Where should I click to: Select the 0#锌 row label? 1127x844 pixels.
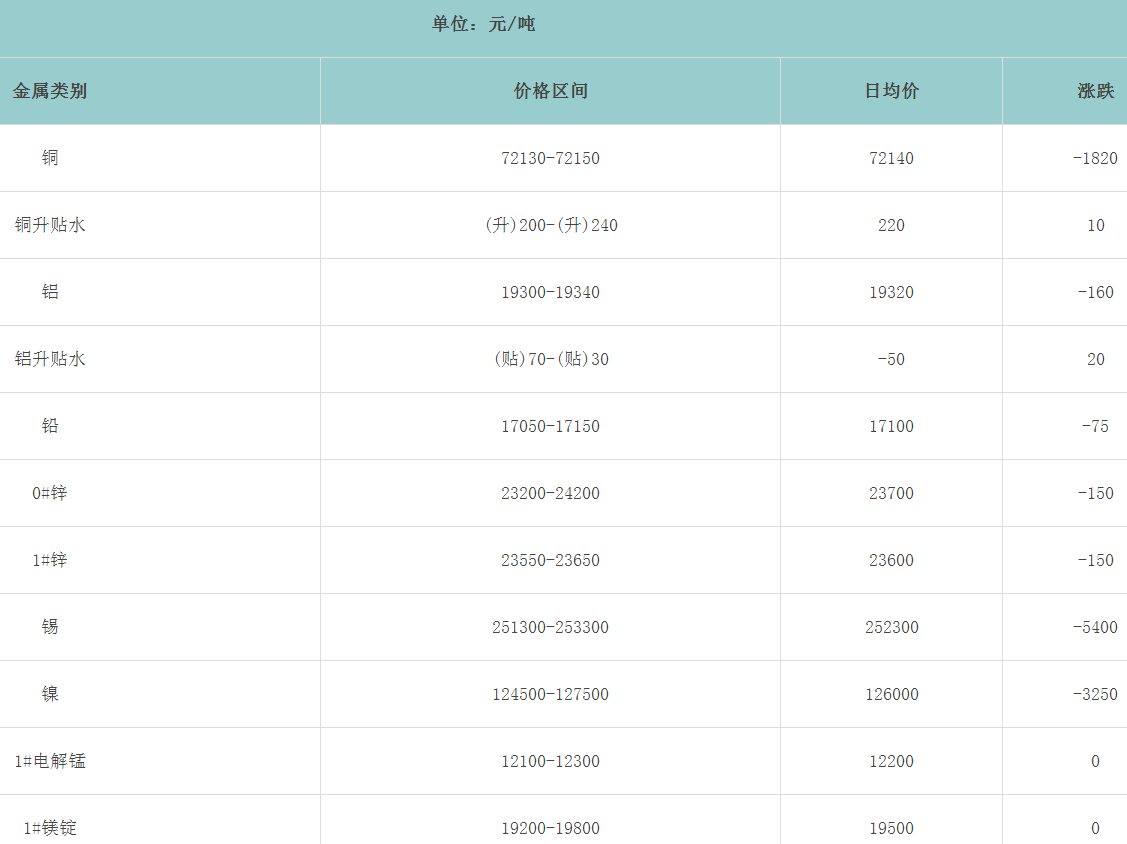click(x=50, y=493)
